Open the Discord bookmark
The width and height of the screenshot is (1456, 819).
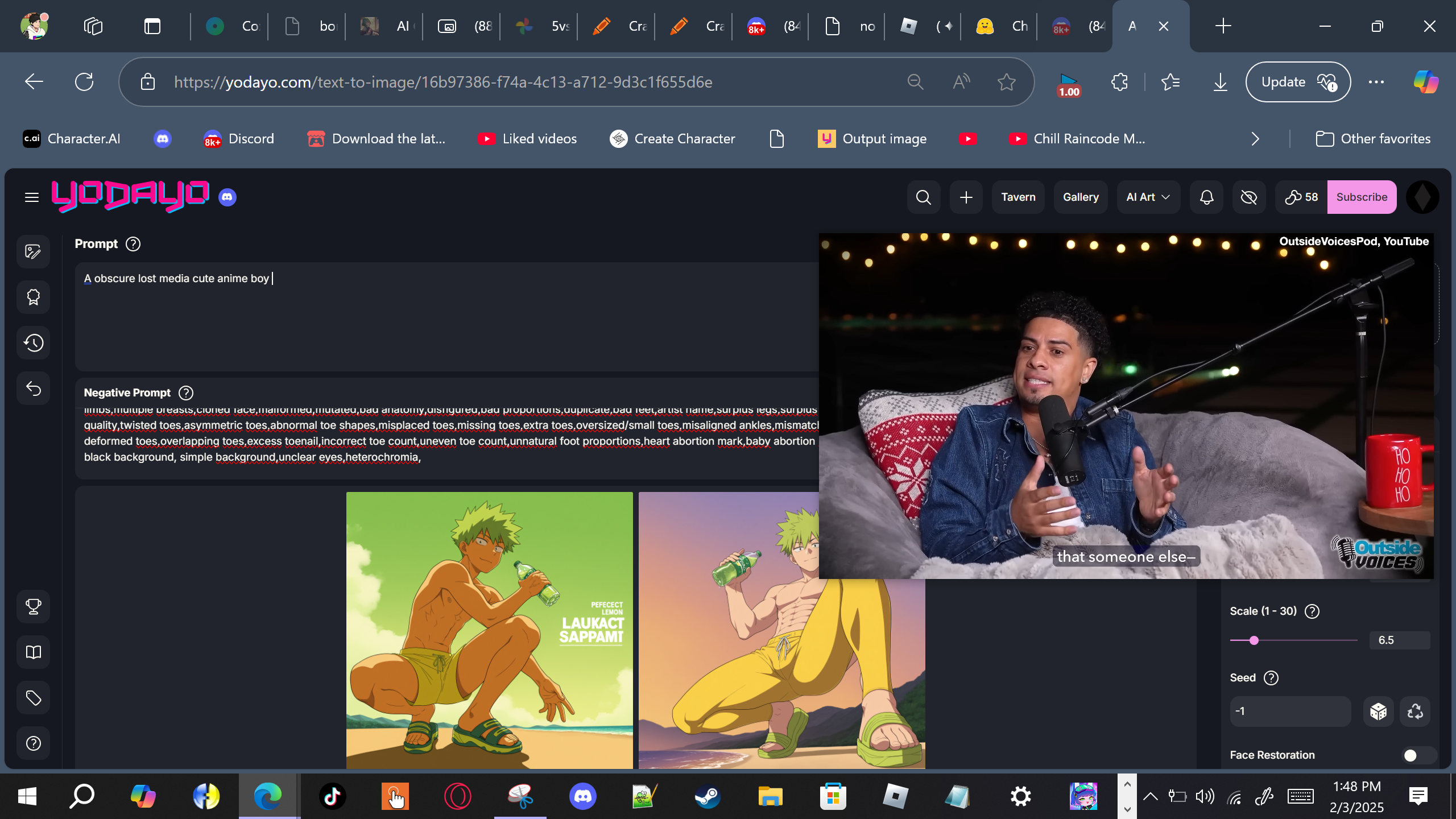(x=239, y=139)
